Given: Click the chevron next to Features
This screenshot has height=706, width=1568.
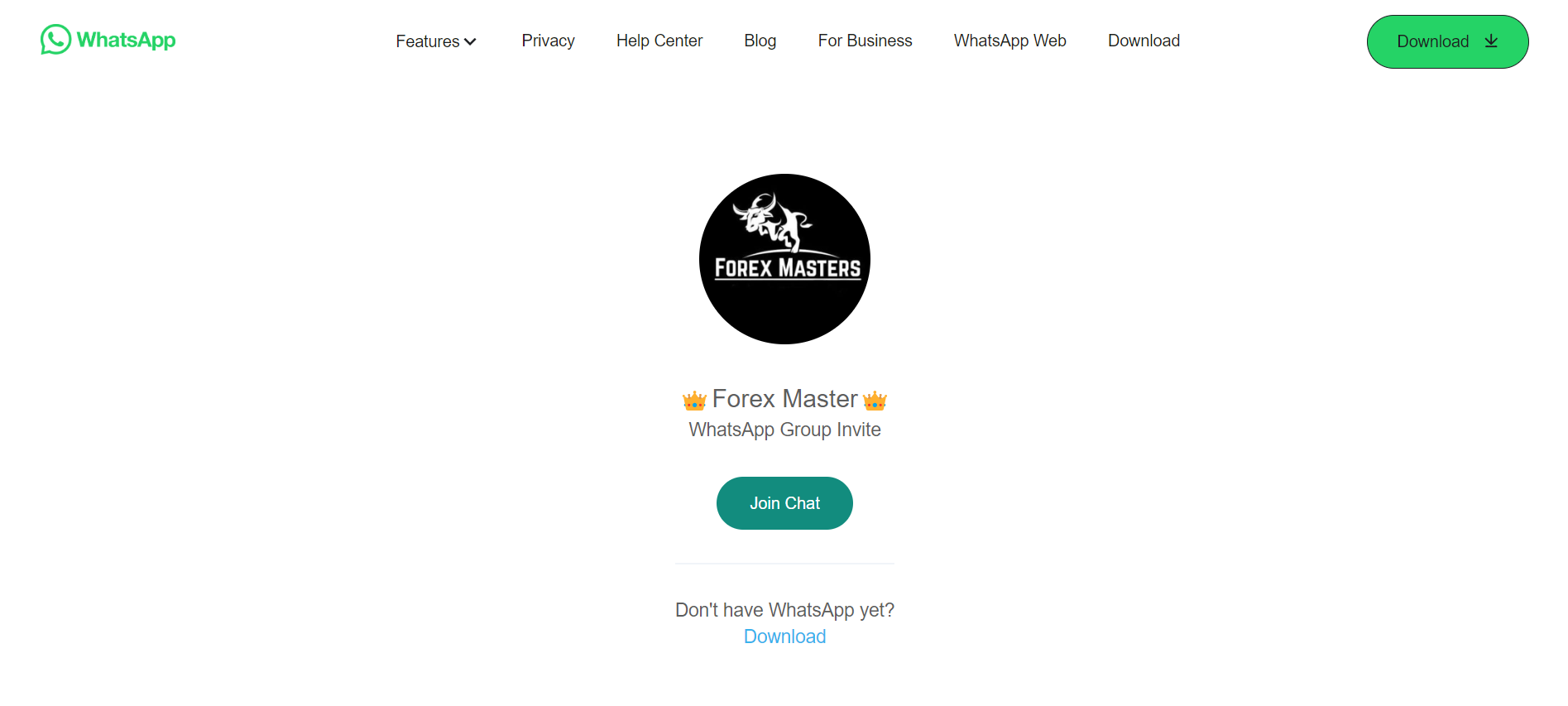Looking at the screenshot, I should coord(470,42).
